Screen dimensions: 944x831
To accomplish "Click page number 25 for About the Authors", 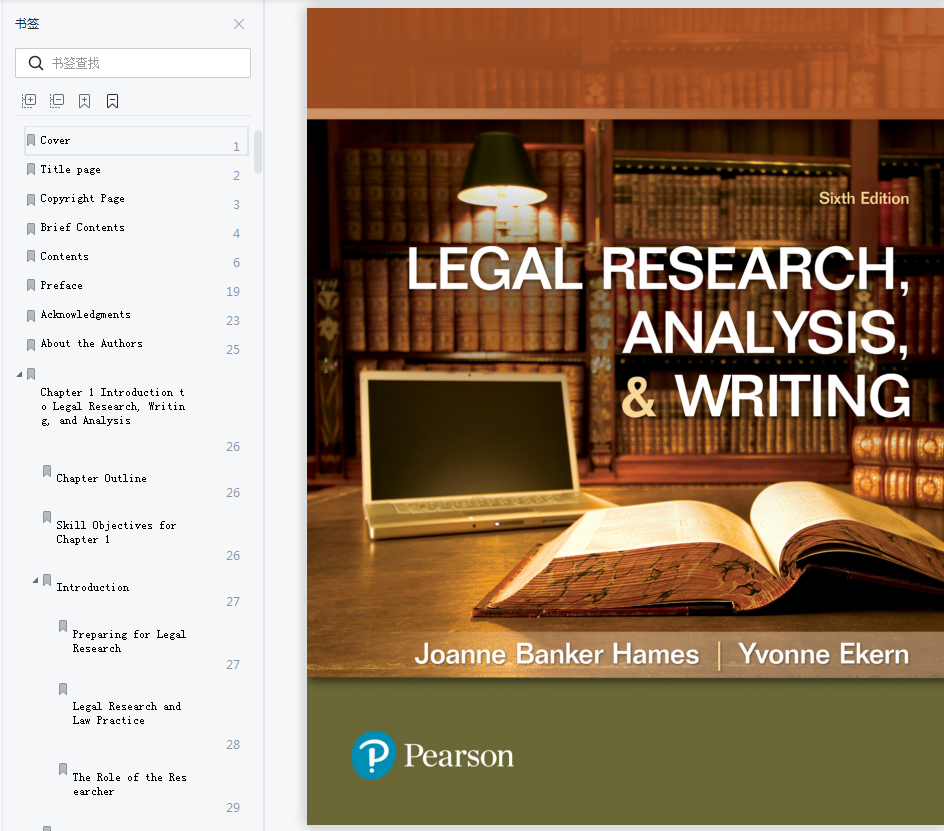I will (233, 350).
